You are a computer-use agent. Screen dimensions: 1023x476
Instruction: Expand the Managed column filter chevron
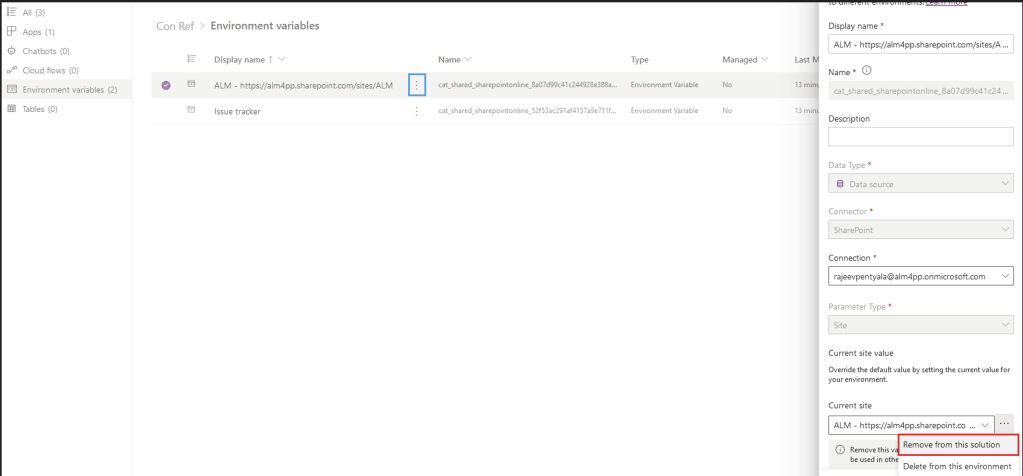pos(764,60)
